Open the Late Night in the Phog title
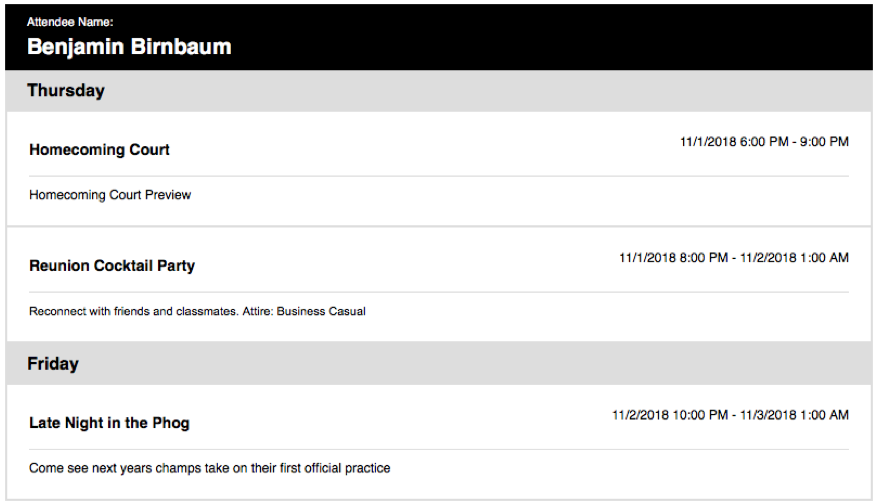Viewport: 876px width, 503px height. point(110,423)
